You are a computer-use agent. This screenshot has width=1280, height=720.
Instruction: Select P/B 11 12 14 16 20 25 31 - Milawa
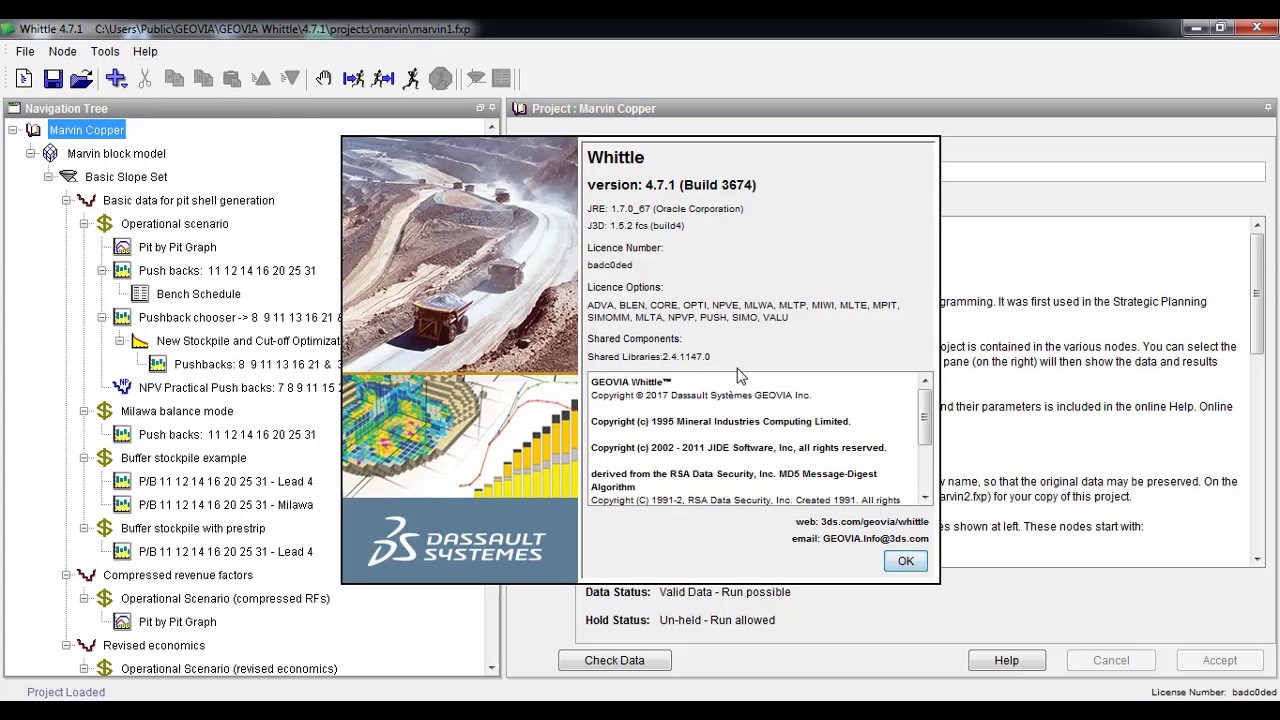226,505
